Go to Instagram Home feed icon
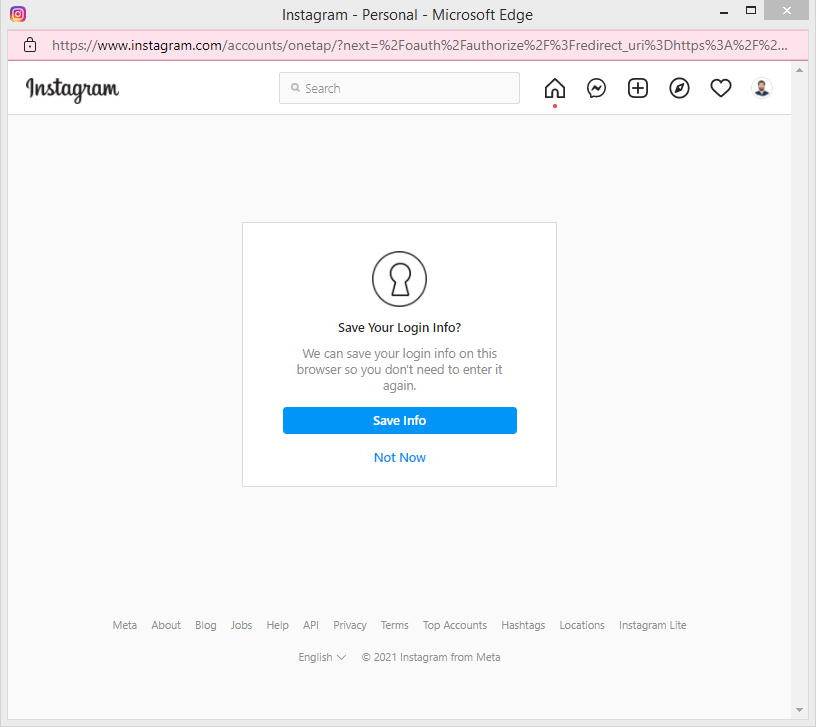 555,88
